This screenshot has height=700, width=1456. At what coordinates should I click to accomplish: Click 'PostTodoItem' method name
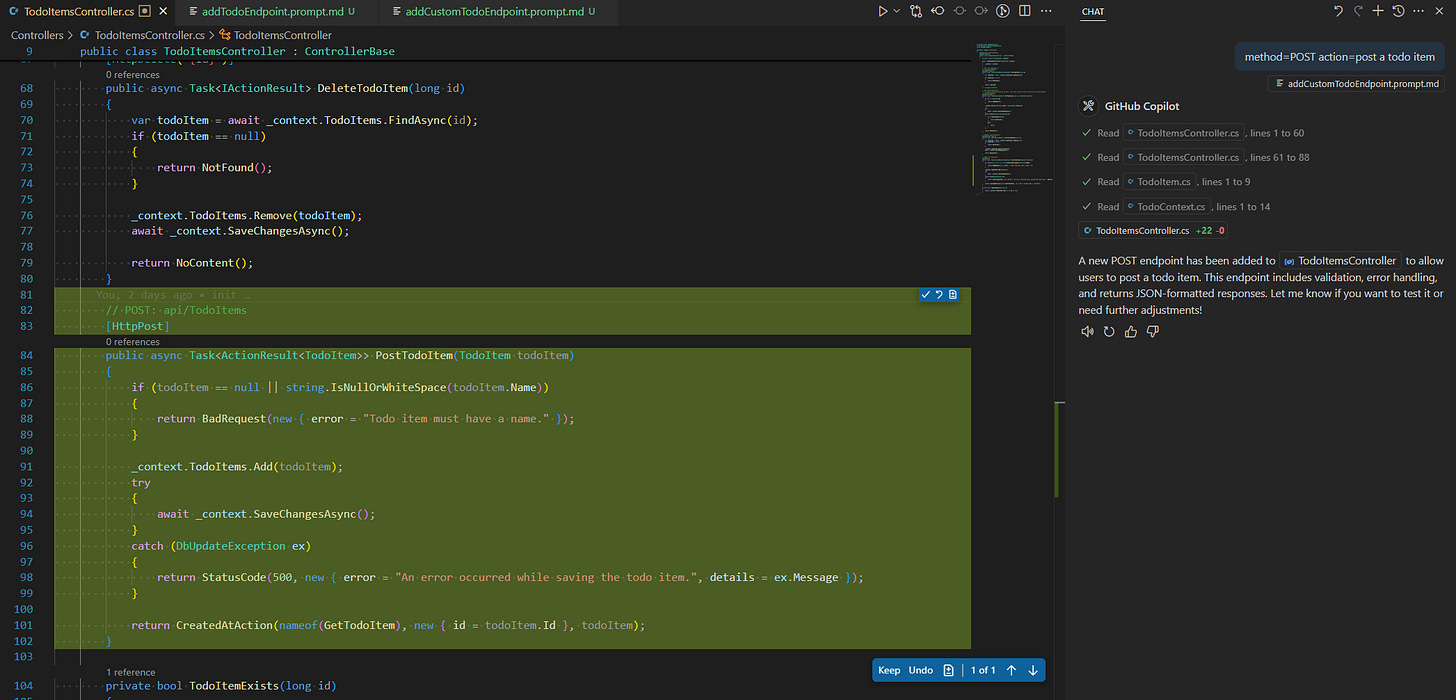(x=414, y=355)
